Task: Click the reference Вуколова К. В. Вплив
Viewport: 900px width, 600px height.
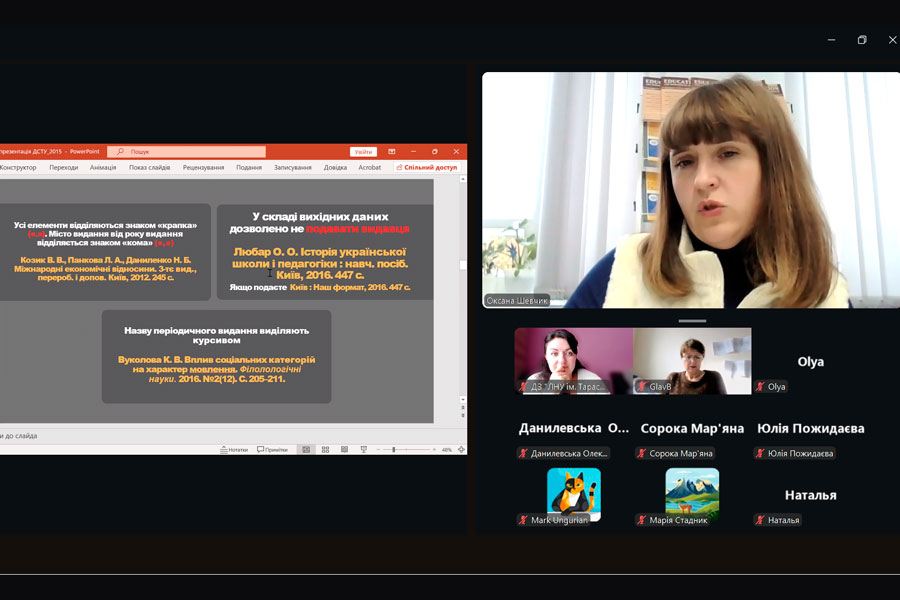Action: pos(216,369)
